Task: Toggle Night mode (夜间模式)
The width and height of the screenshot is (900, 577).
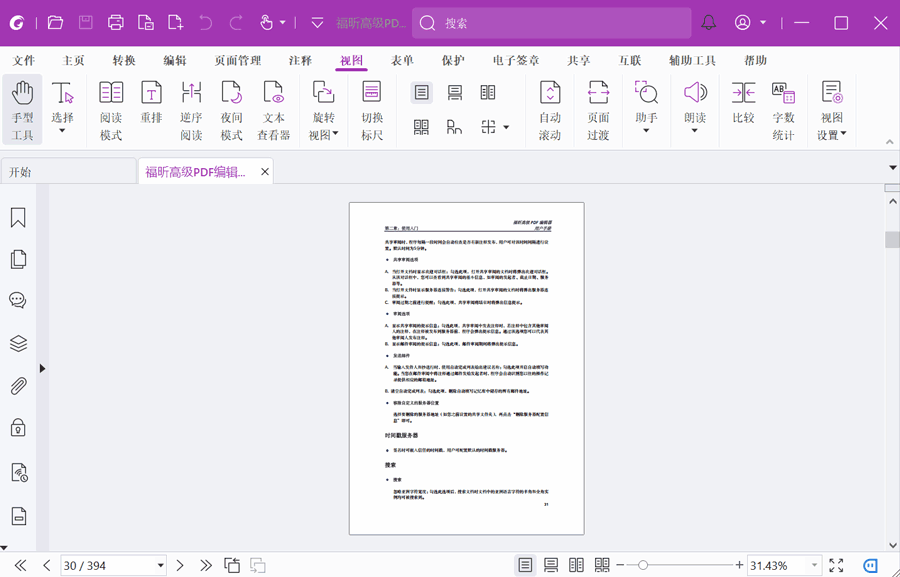Action: 231,110
